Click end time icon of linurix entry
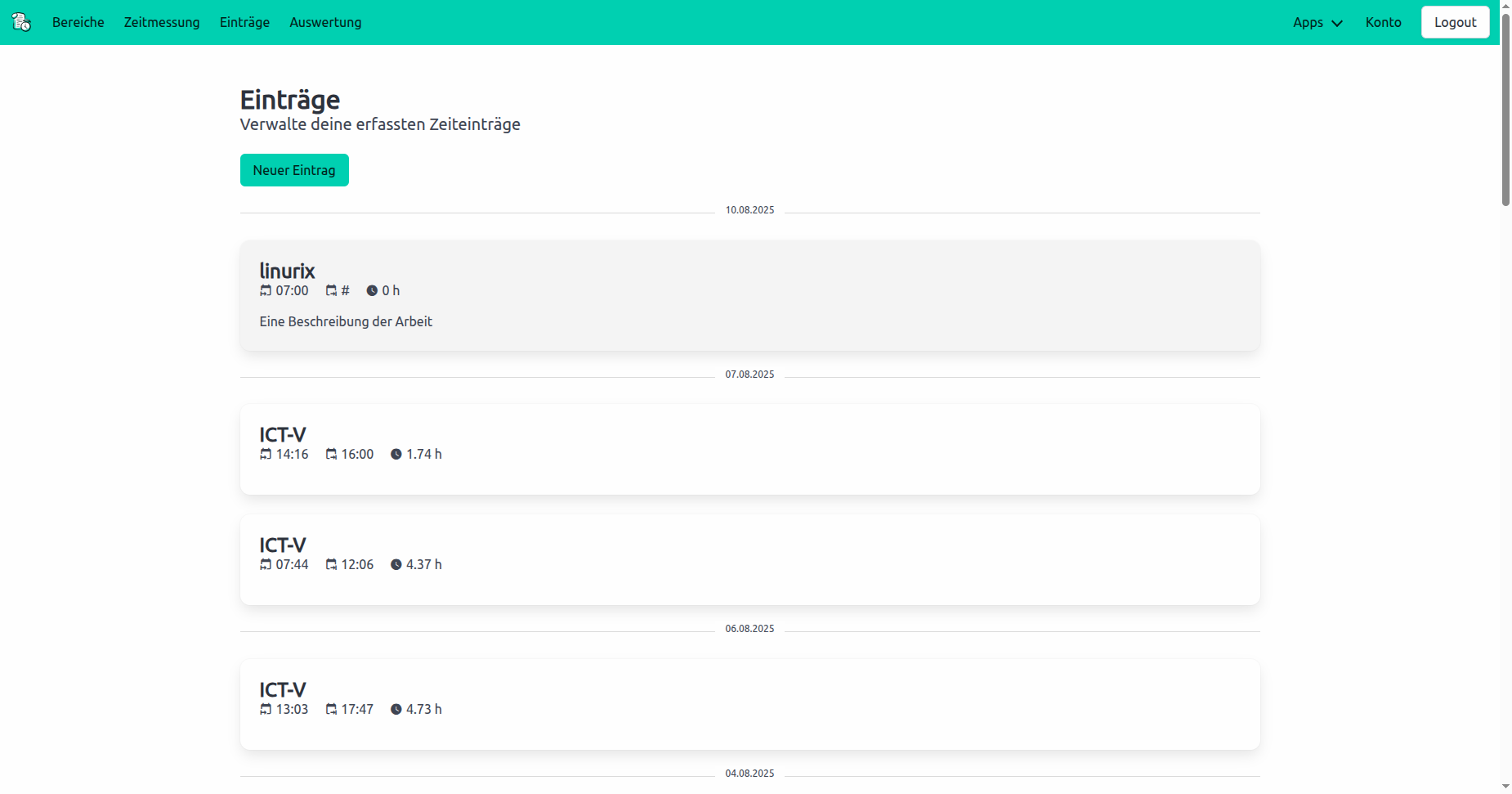 click(x=331, y=290)
